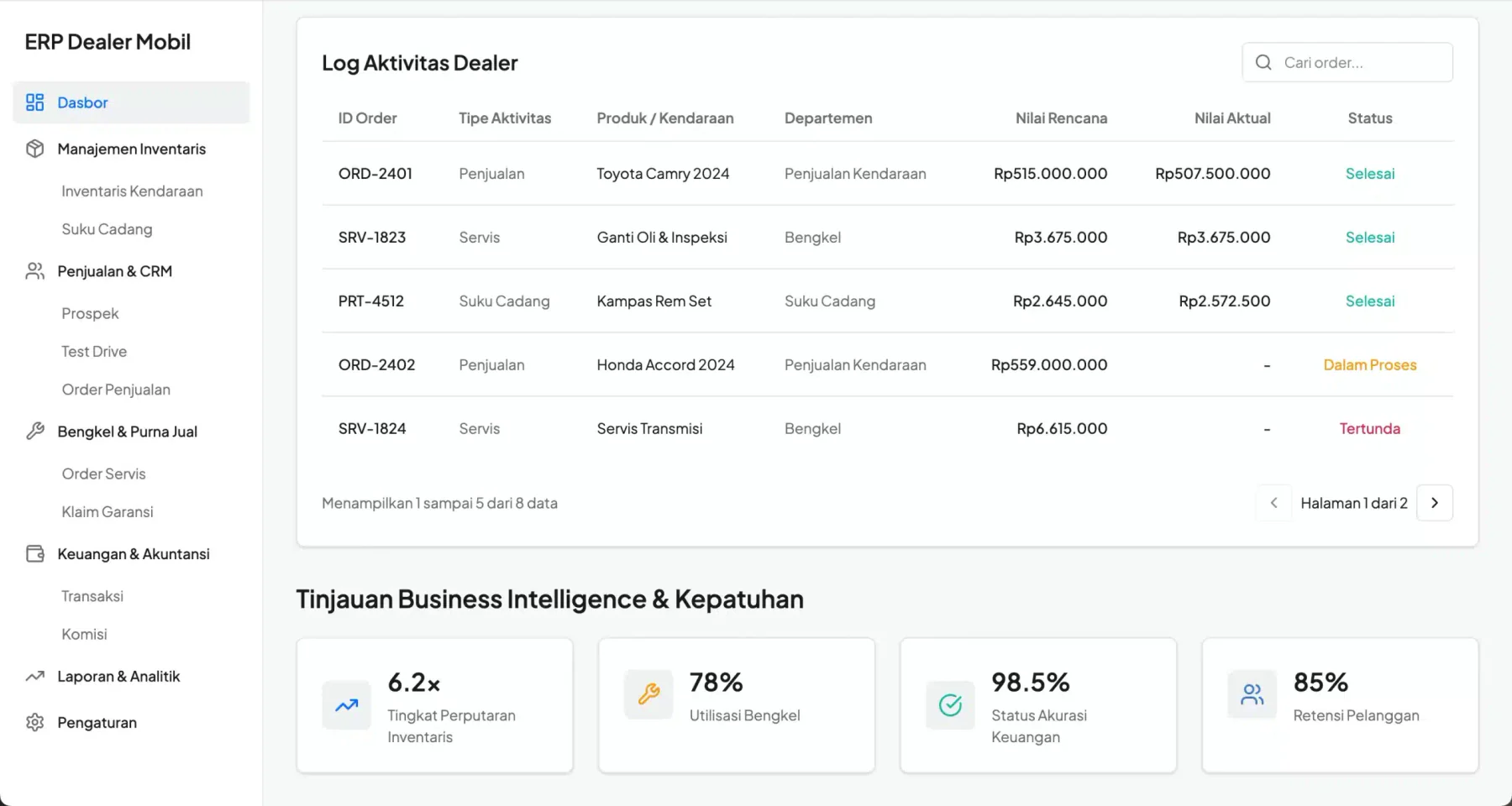
Task: Click the Status Akurasi Keuangan check icon
Action: [x=950, y=705]
